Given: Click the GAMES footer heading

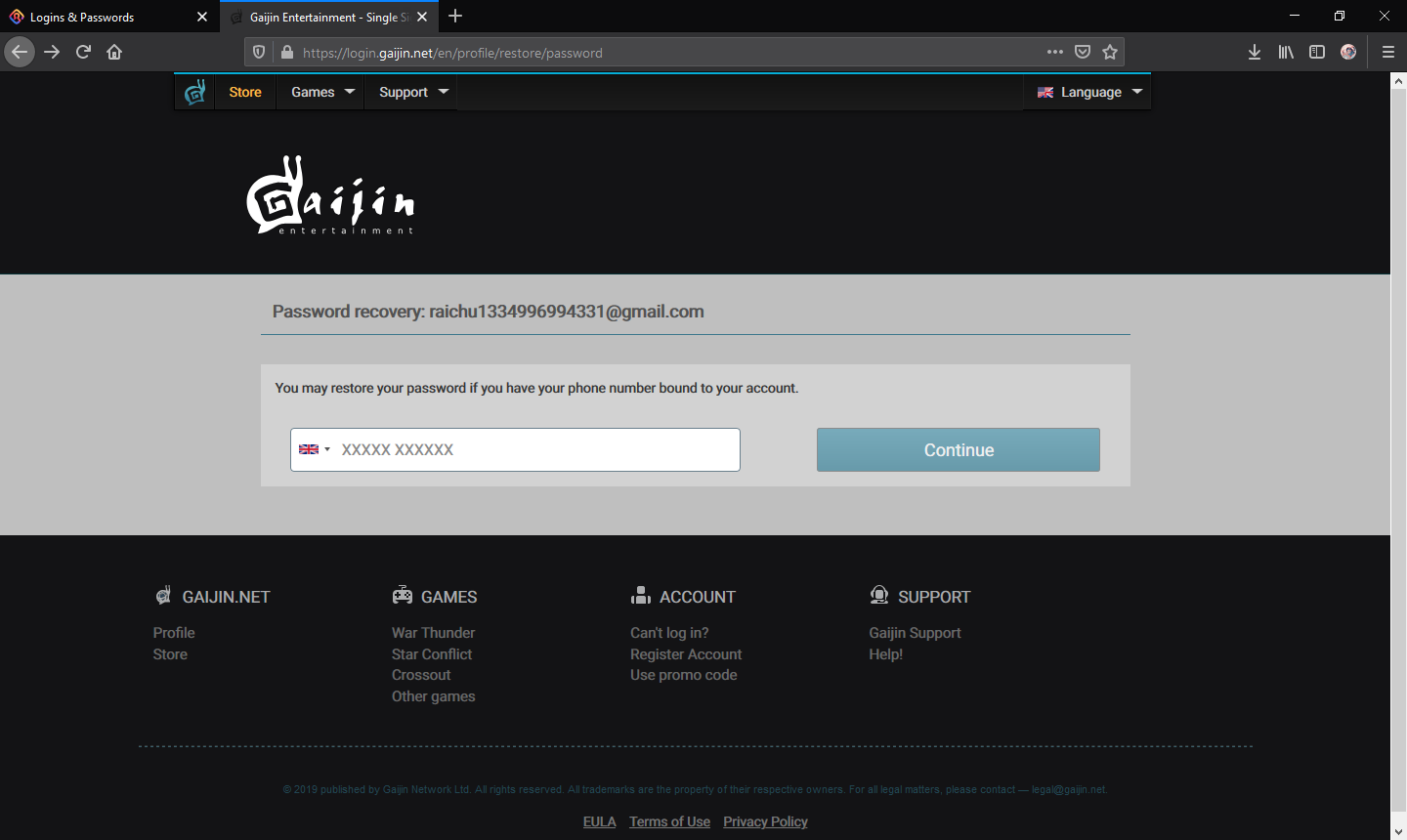Looking at the screenshot, I should click(x=448, y=597).
